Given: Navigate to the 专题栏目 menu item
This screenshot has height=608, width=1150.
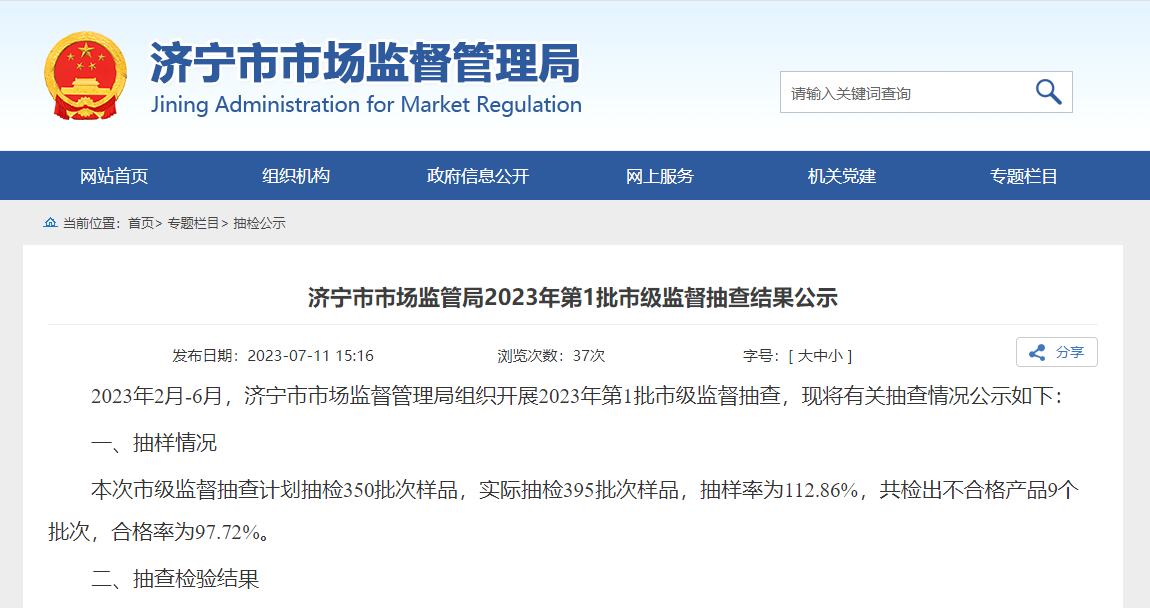Looking at the screenshot, I should coord(1024,176).
